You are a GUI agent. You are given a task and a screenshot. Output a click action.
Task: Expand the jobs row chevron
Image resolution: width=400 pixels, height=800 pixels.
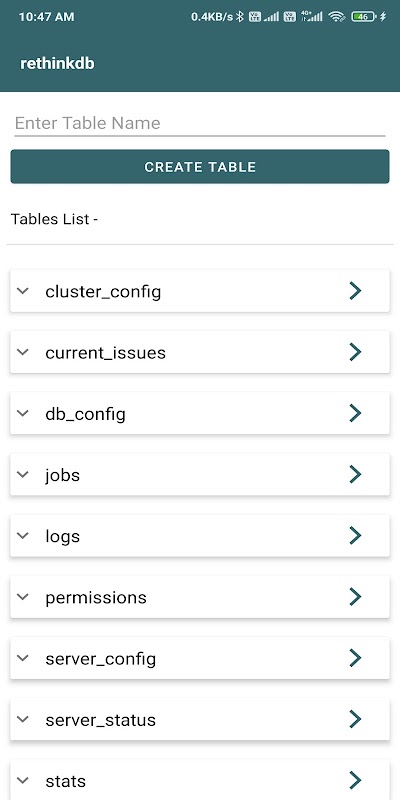pos(22,474)
